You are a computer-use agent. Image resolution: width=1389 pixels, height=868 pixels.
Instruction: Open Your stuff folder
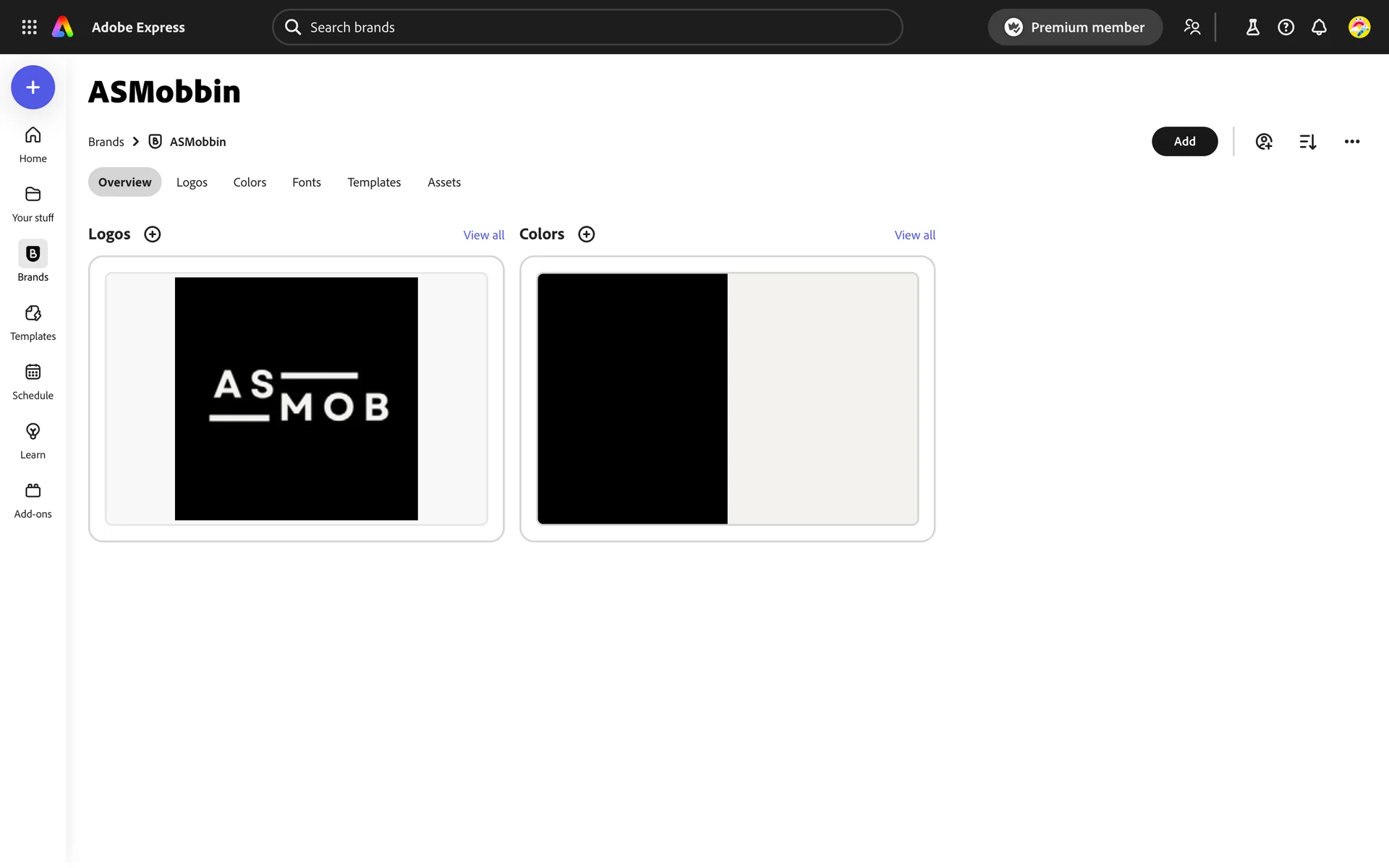(33, 204)
